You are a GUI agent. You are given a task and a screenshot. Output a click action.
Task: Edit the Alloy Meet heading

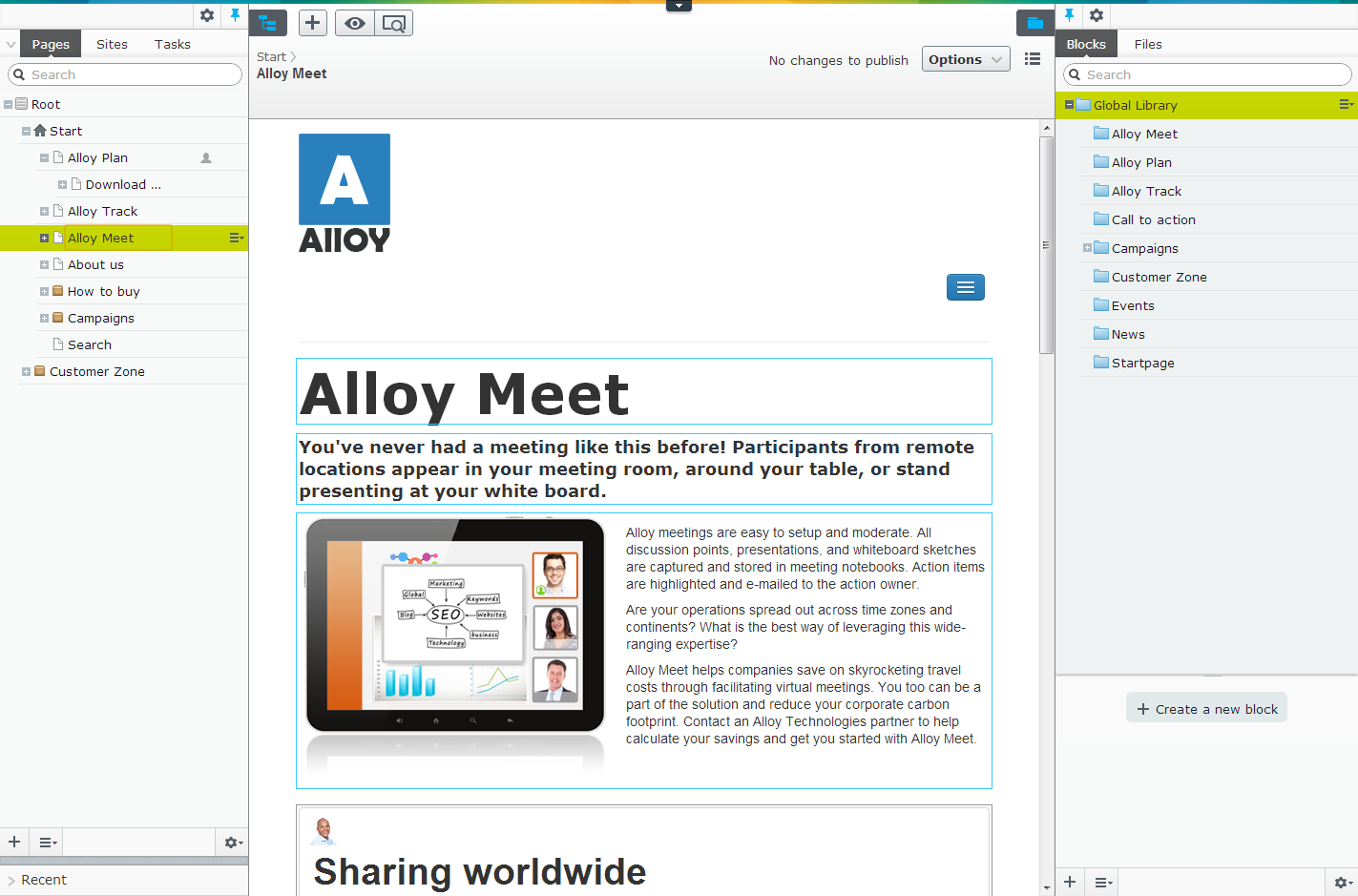point(644,392)
